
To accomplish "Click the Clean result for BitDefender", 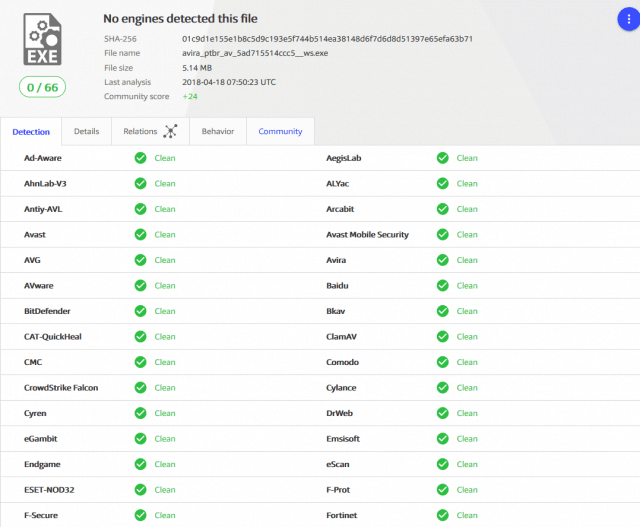I will 165,311.
